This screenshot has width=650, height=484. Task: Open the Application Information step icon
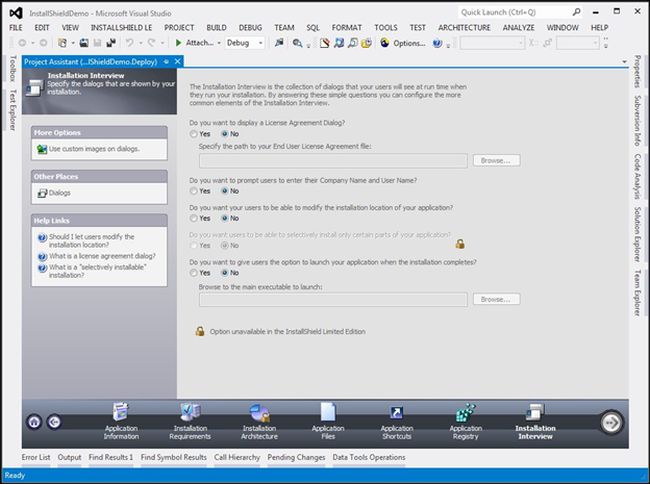pyautogui.click(x=121, y=412)
